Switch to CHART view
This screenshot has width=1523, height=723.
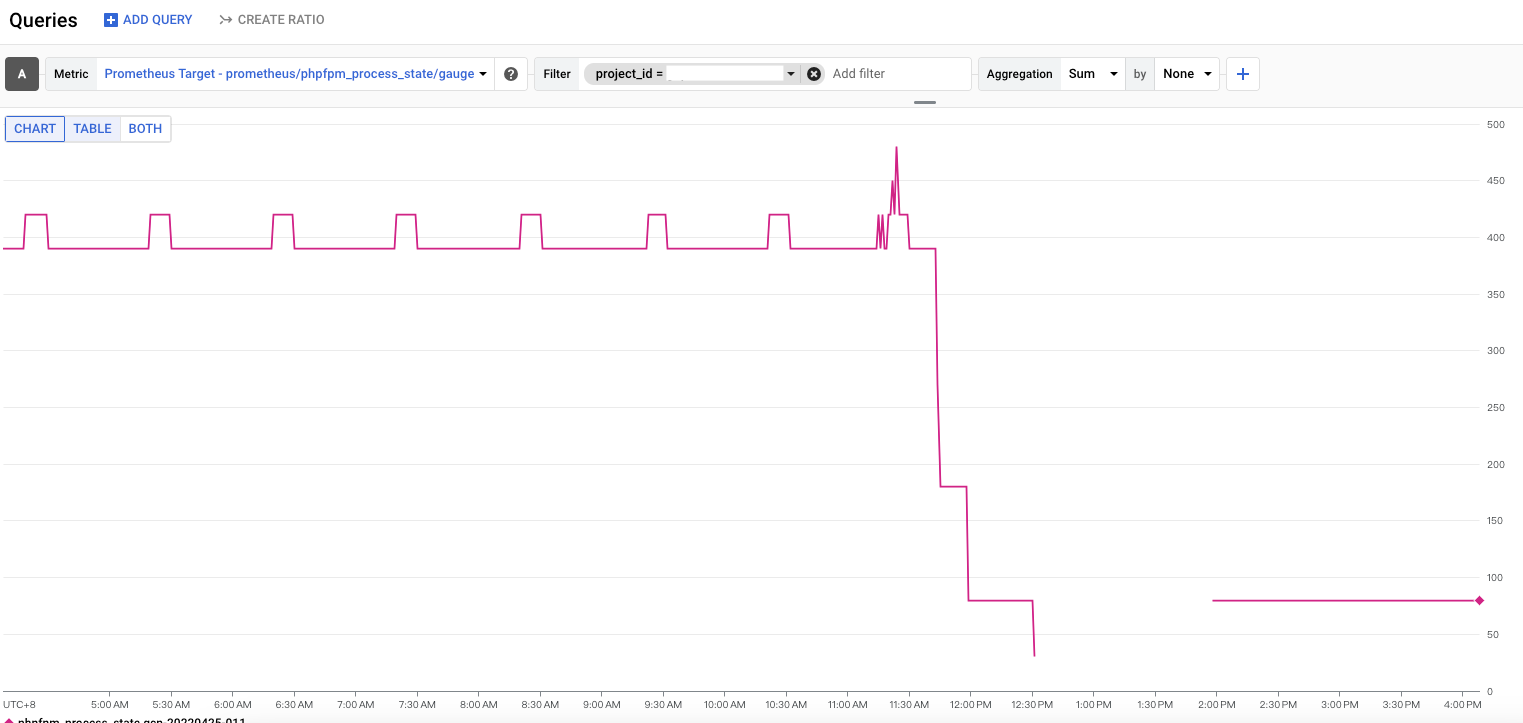[x=35, y=129]
